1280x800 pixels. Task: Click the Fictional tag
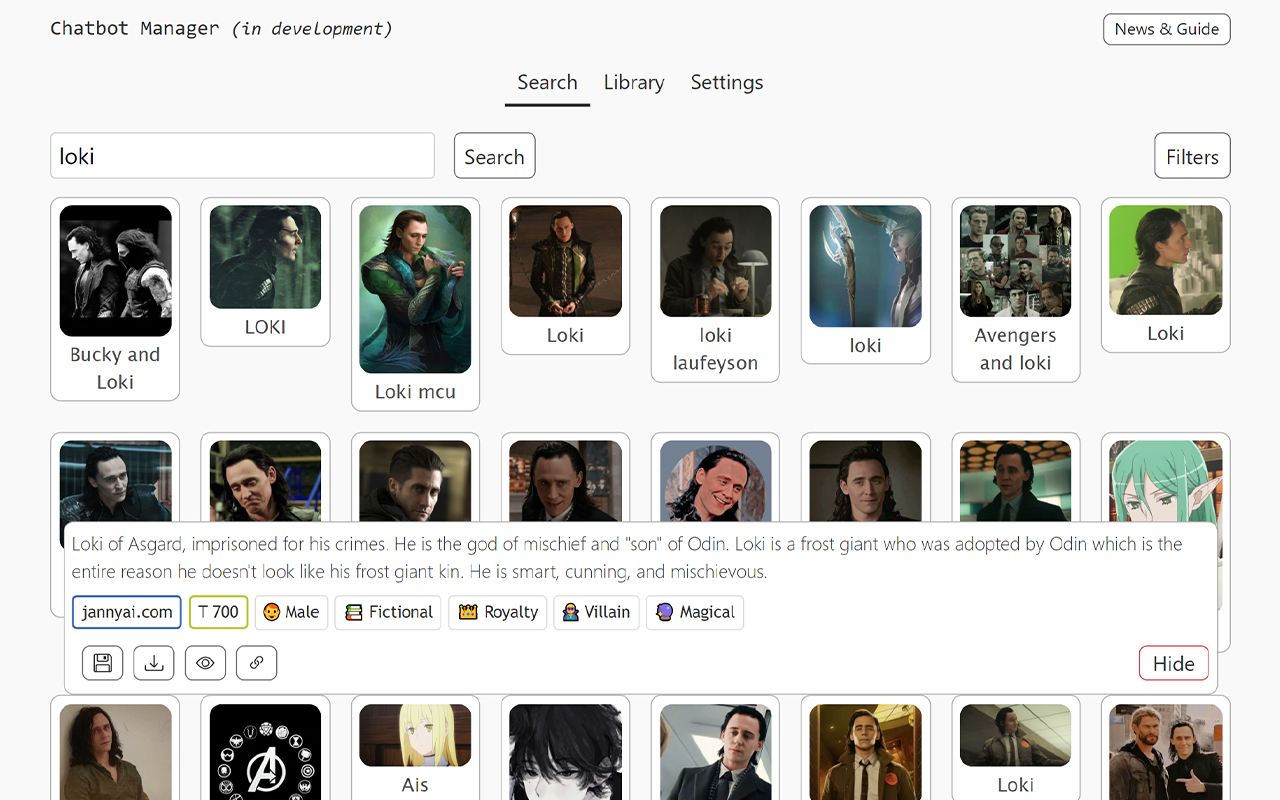(x=388, y=612)
